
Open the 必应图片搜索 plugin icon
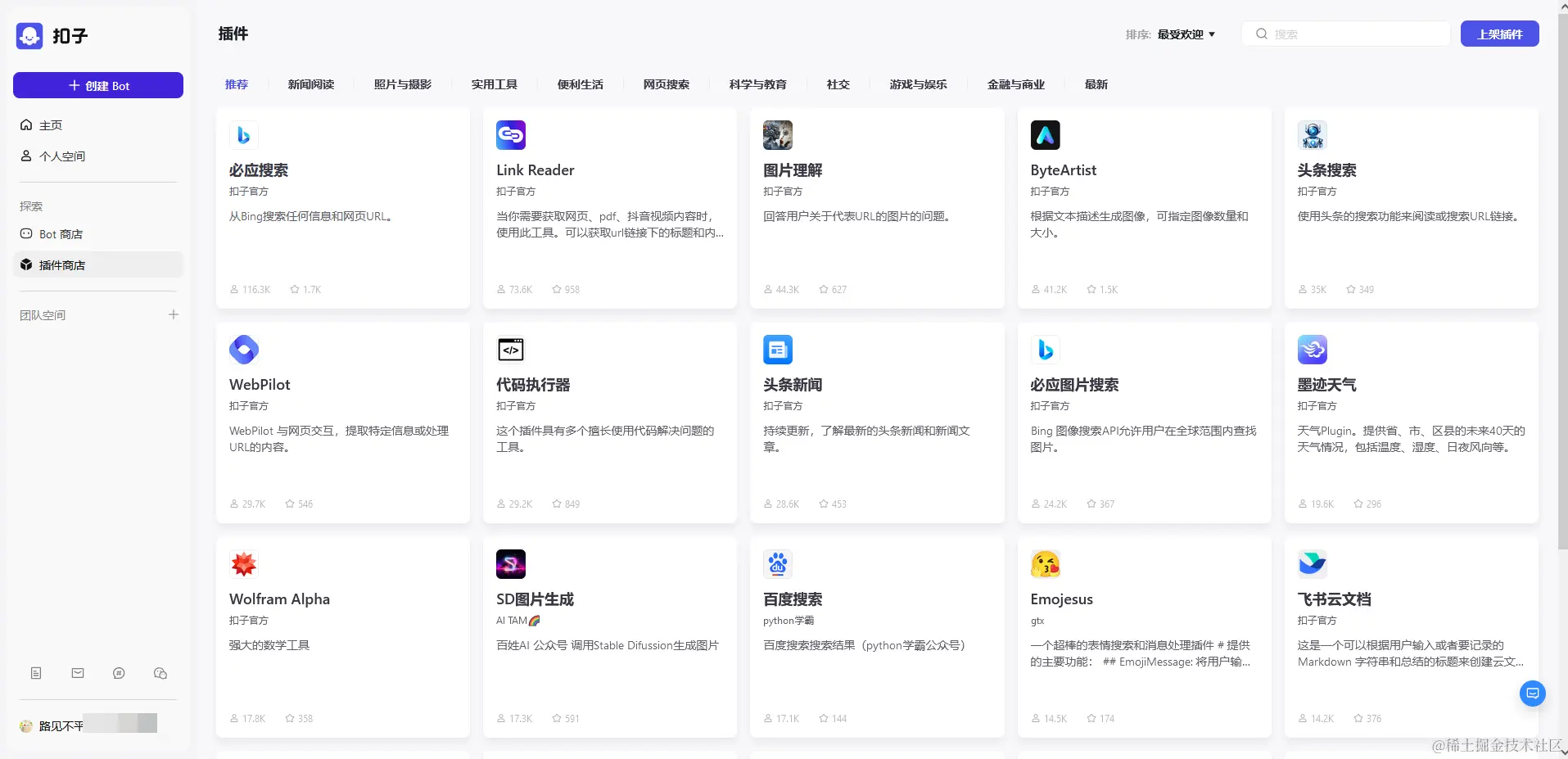(1046, 350)
